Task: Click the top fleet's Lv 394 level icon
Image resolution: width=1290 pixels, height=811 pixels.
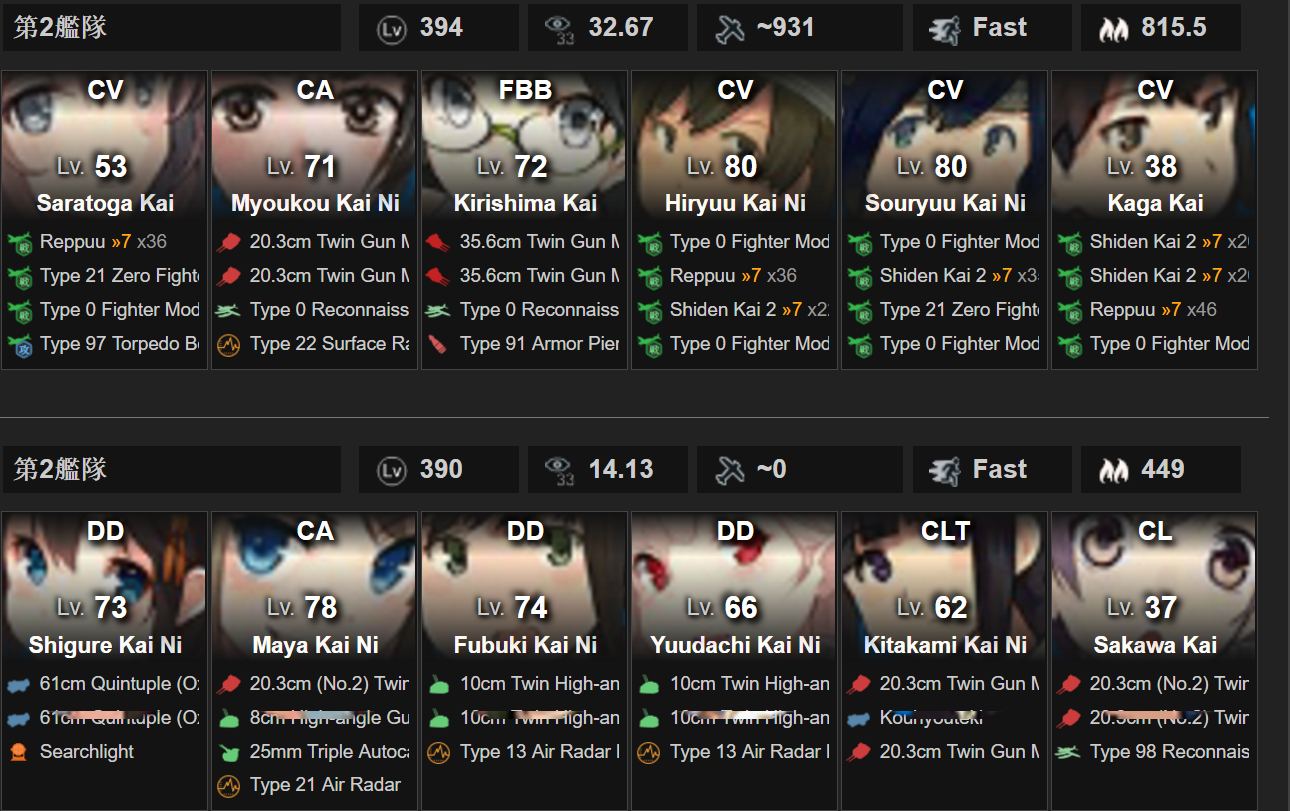Action: pyautogui.click(x=391, y=29)
